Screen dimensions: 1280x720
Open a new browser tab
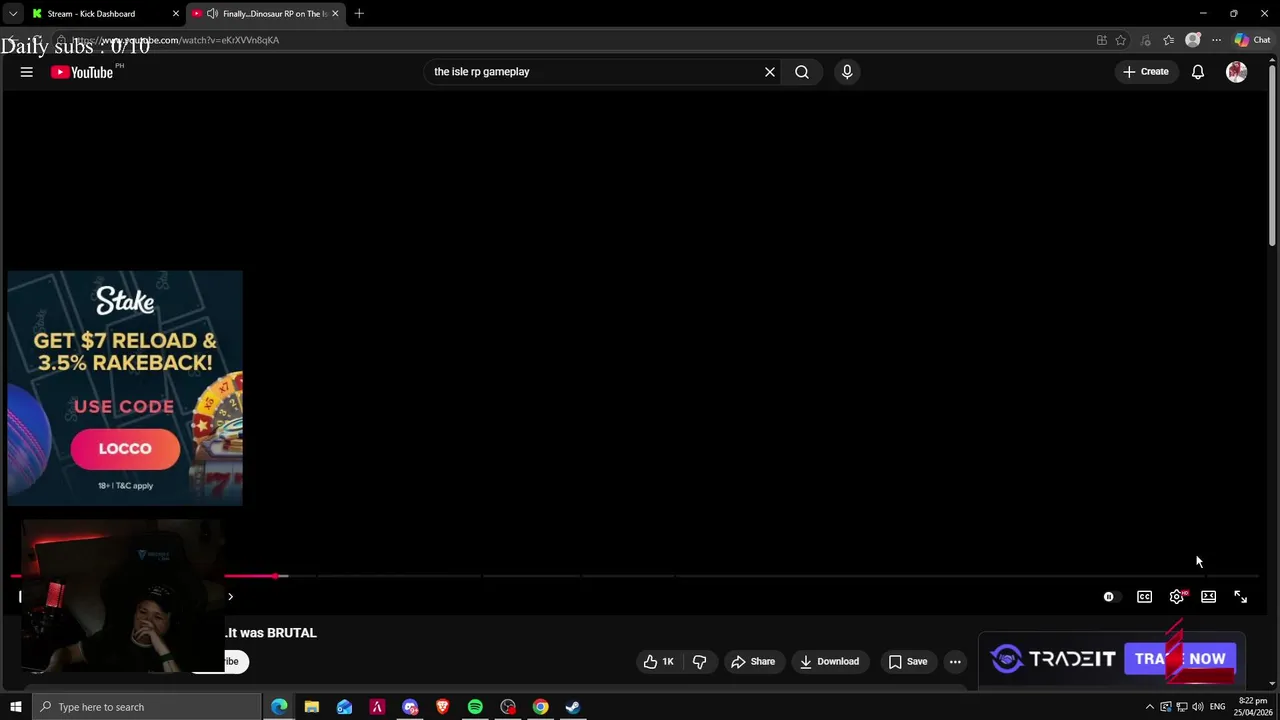click(x=359, y=14)
